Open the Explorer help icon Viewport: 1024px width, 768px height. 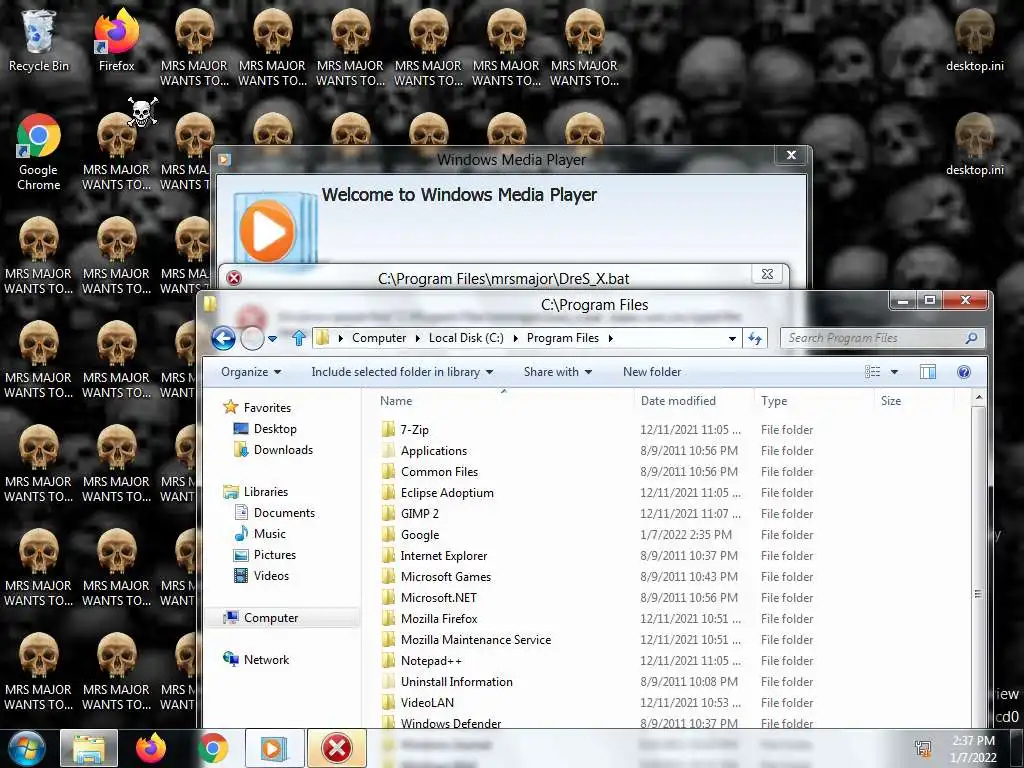[963, 372]
